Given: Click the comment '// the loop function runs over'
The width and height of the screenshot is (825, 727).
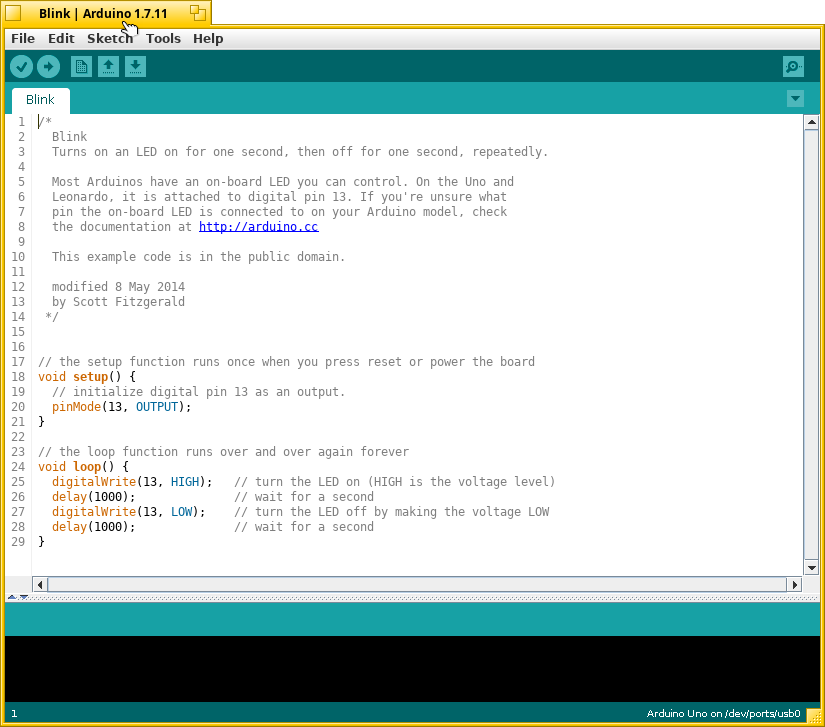Looking at the screenshot, I should (224, 452).
